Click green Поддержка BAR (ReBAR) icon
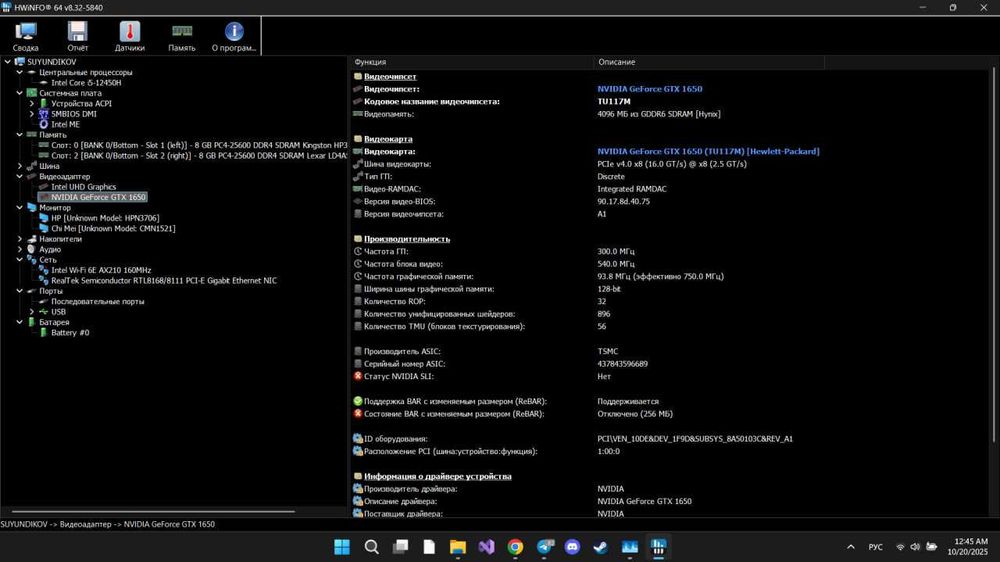 coord(358,401)
